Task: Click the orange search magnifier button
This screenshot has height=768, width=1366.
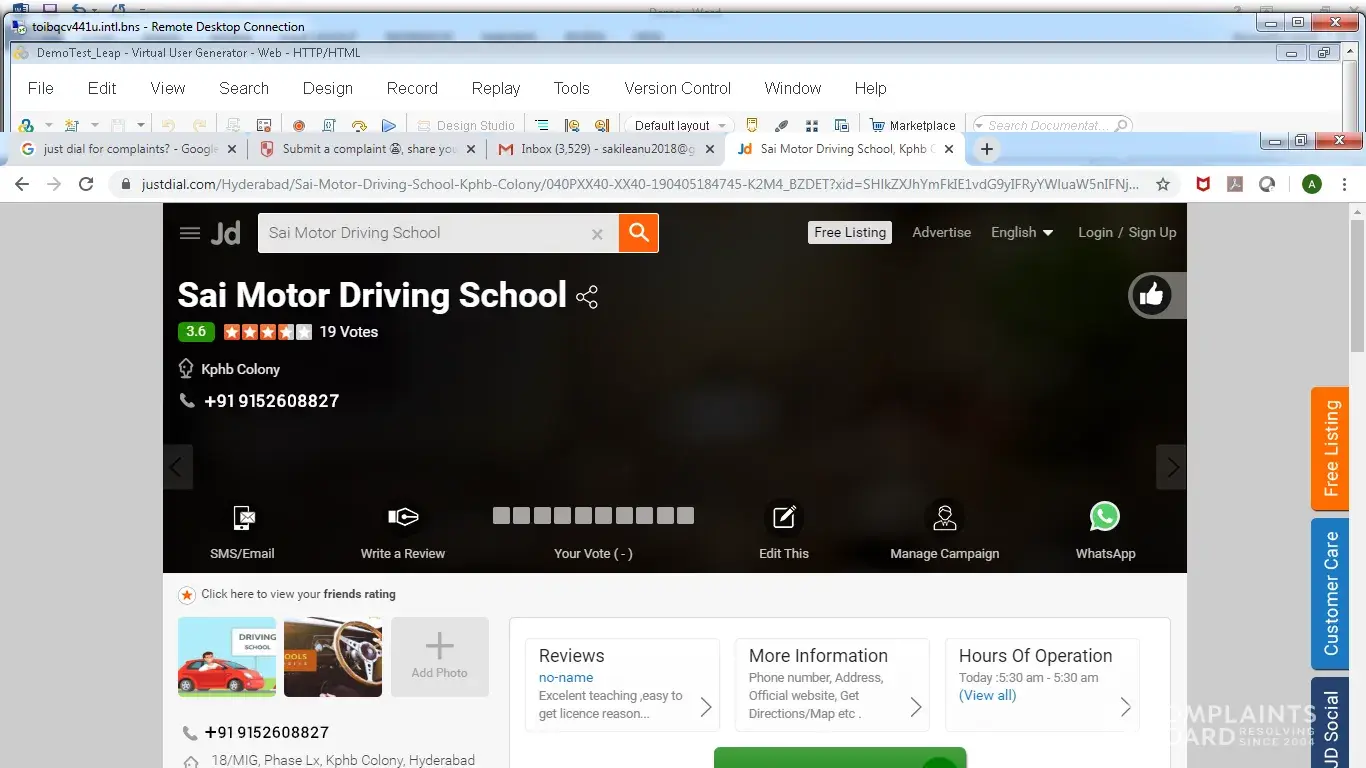Action: pos(638,233)
